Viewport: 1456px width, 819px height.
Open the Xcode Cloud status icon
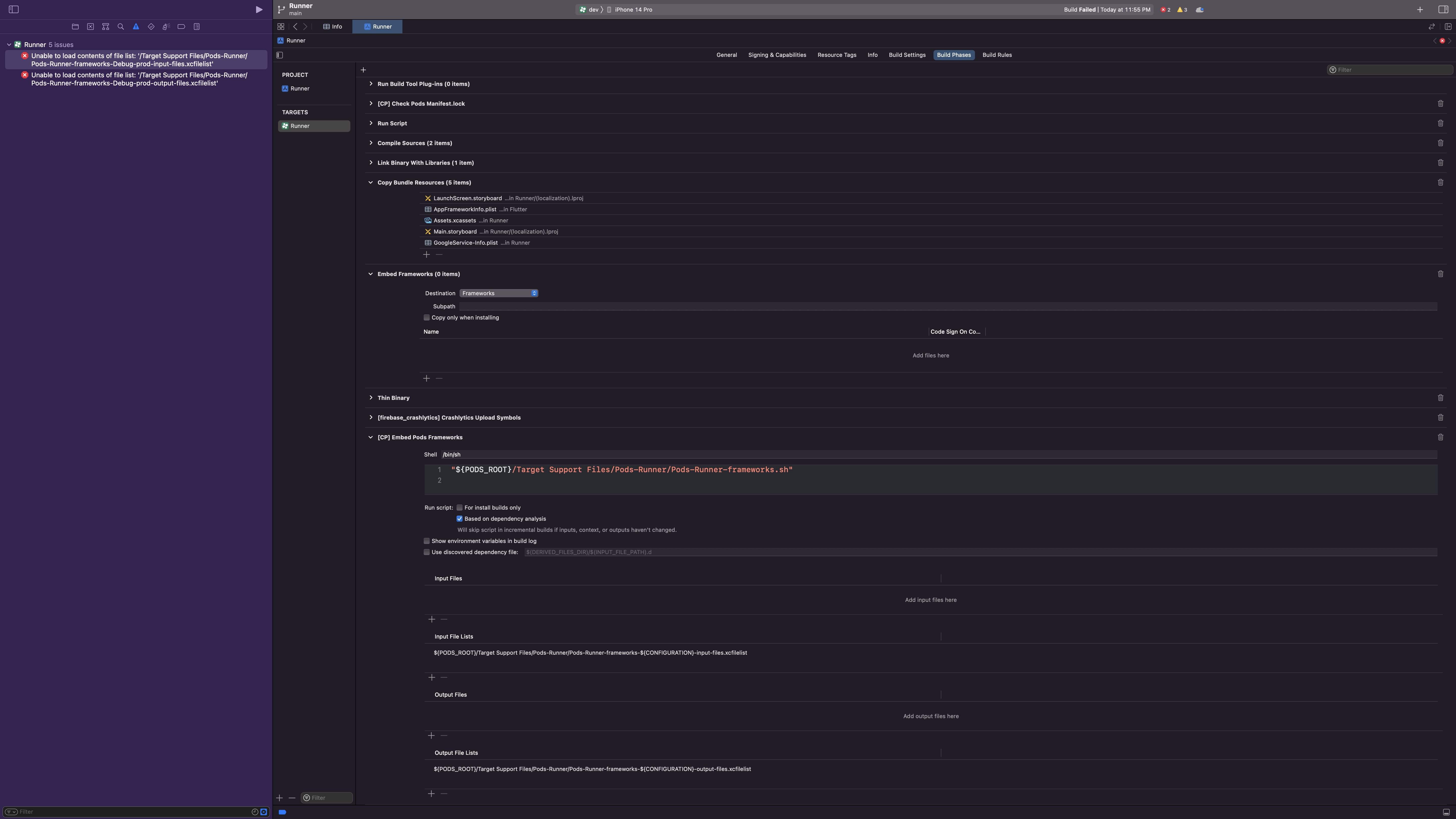click(x=1199, y=10)
